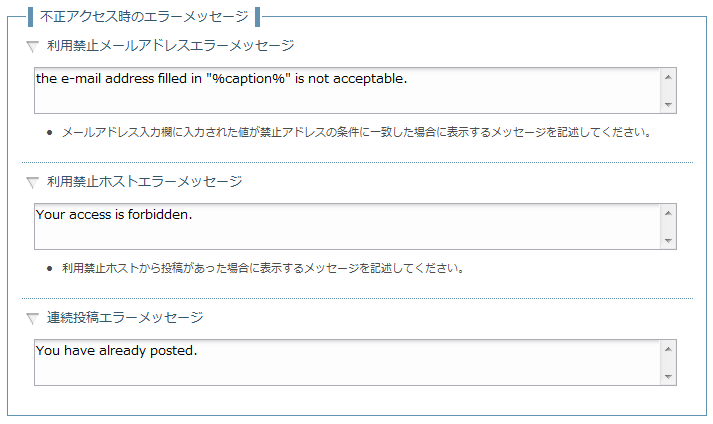Click scroll-down arrow in e-mail address message box

coord(668,105)
